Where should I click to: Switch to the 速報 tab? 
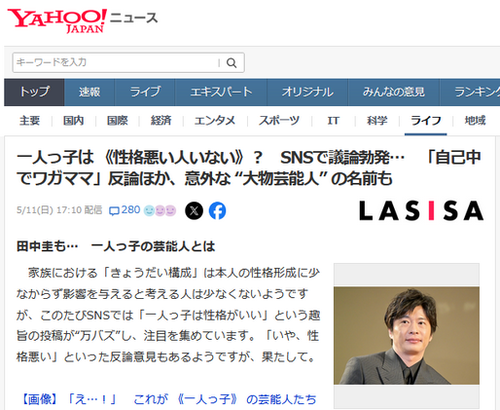tap(89, 92)
